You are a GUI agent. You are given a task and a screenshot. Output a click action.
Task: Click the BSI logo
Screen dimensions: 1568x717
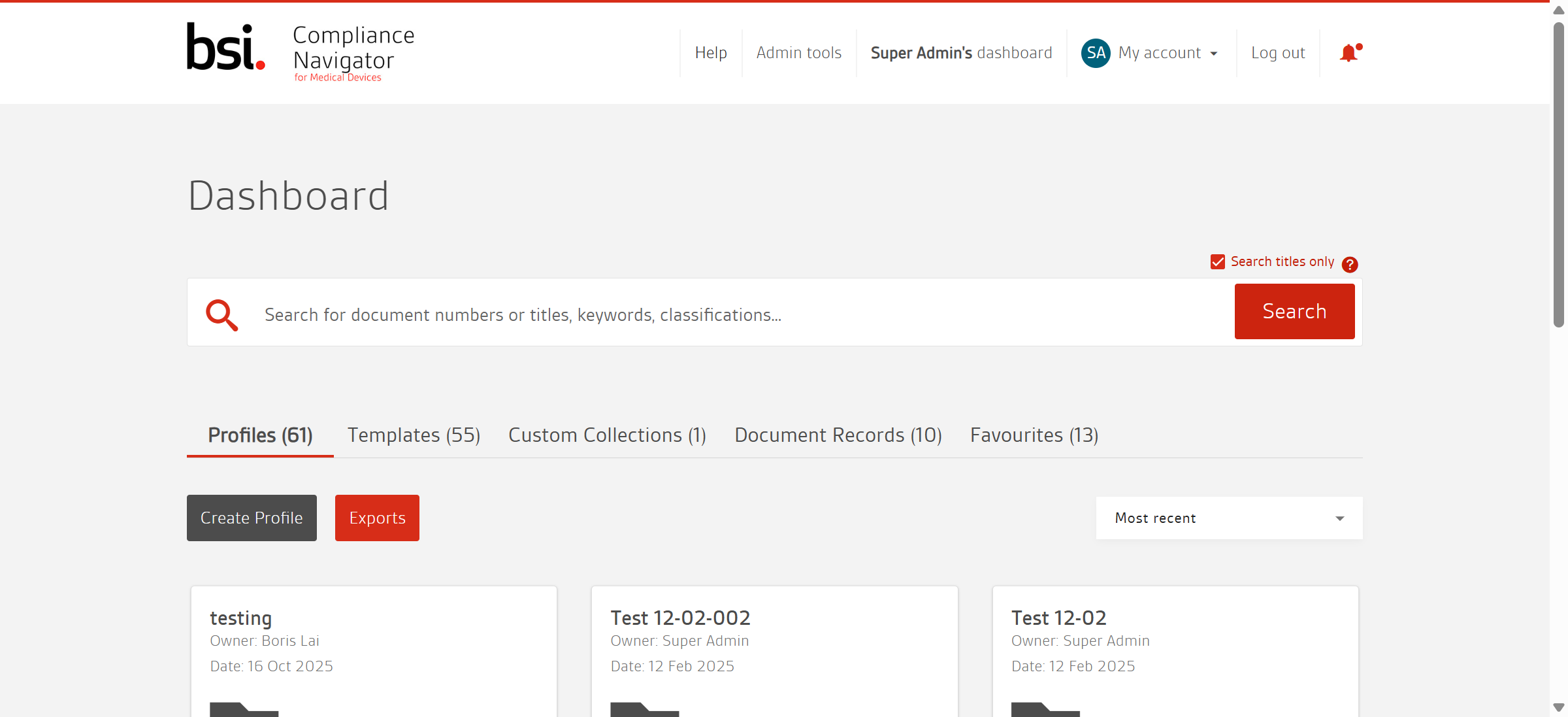click(x=225, y=47)
